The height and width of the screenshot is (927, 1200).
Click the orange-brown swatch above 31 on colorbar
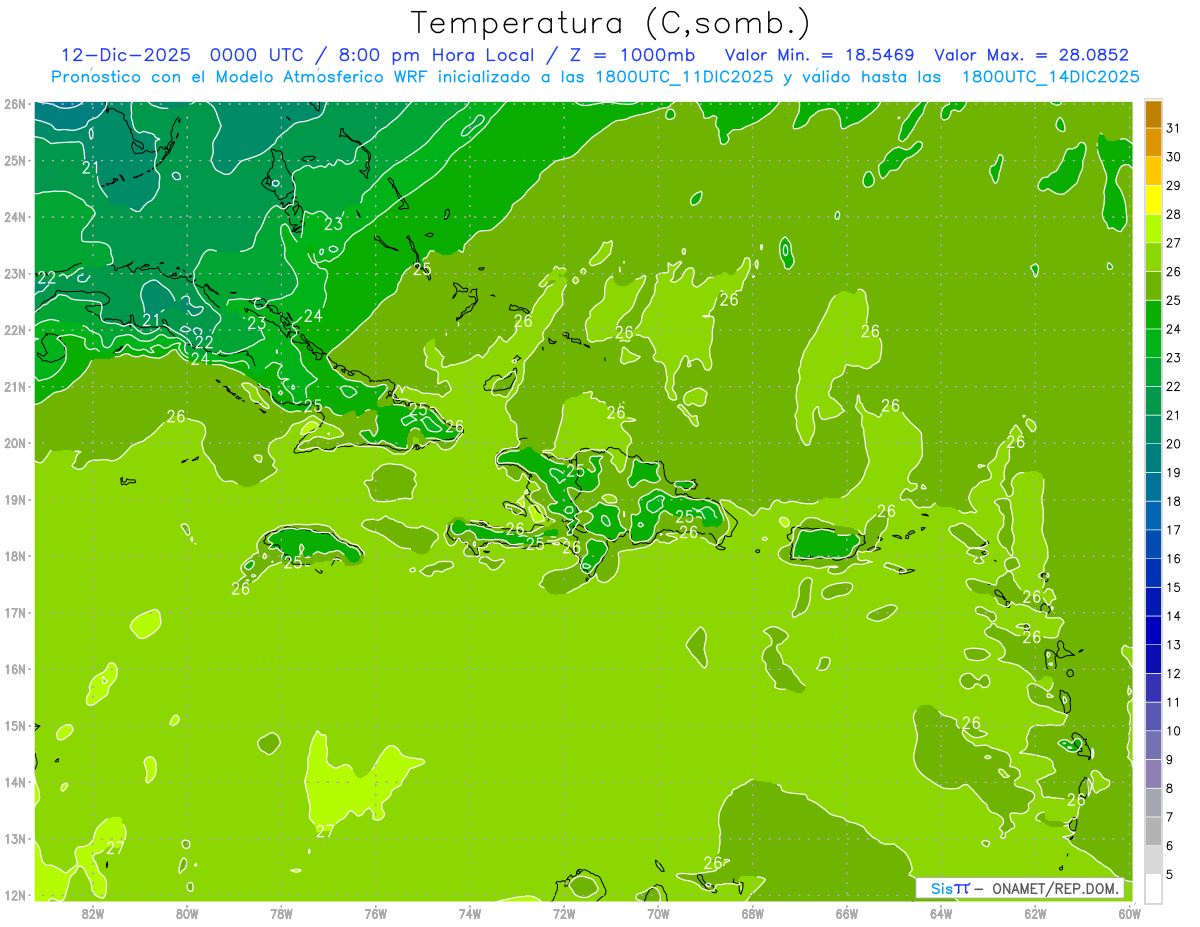(1153, 114)
